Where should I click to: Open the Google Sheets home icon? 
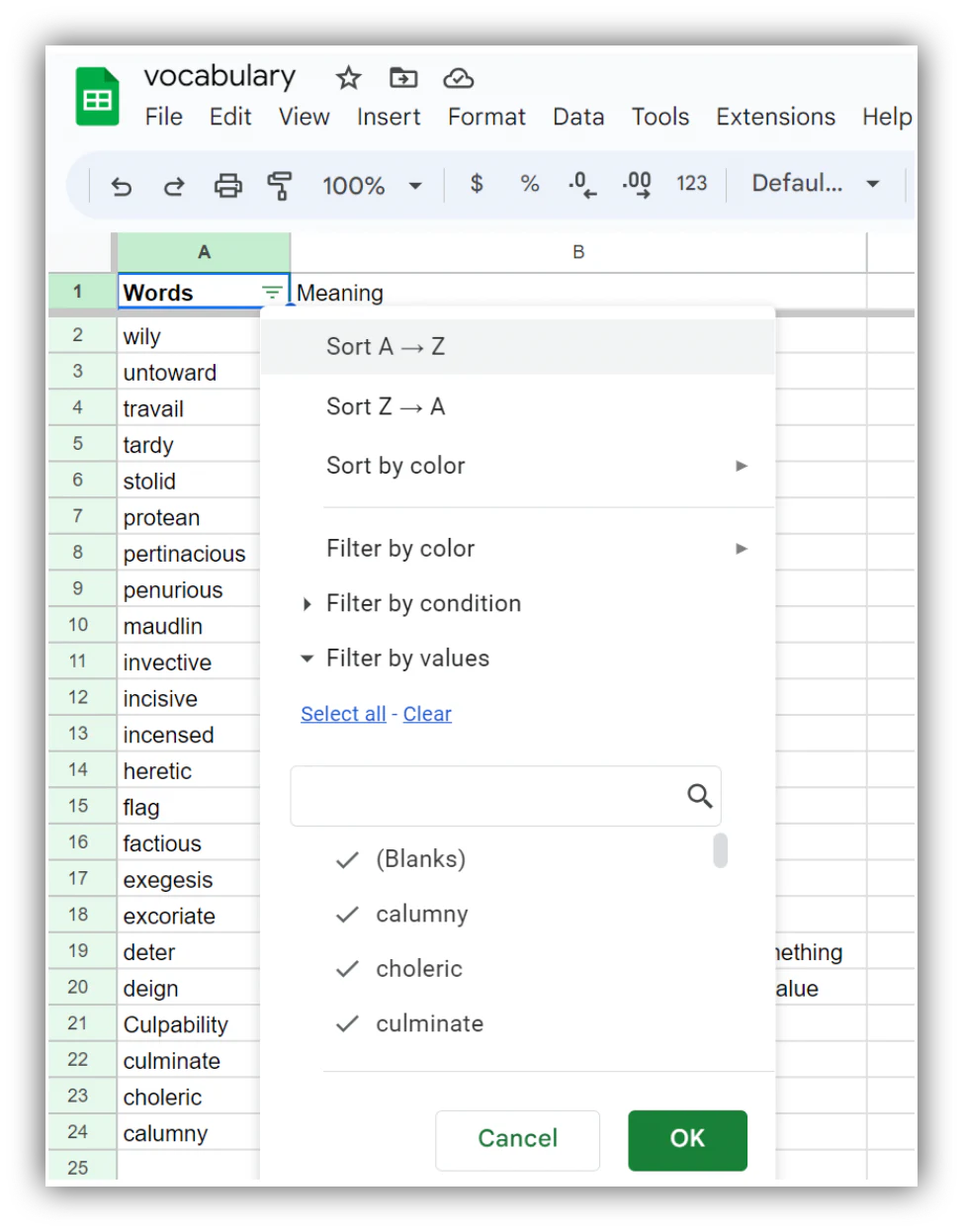[97, 97]
